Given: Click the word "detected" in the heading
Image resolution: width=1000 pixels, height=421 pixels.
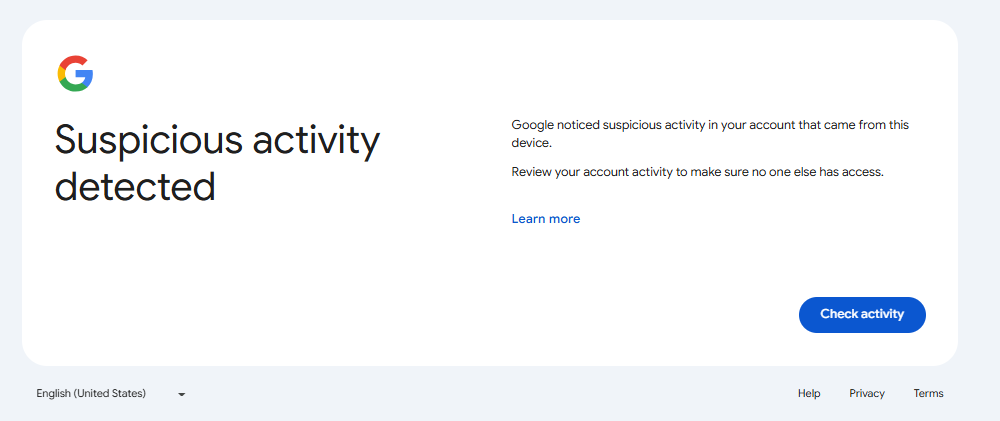Looking at the screenshot, I should coord(135,187).
